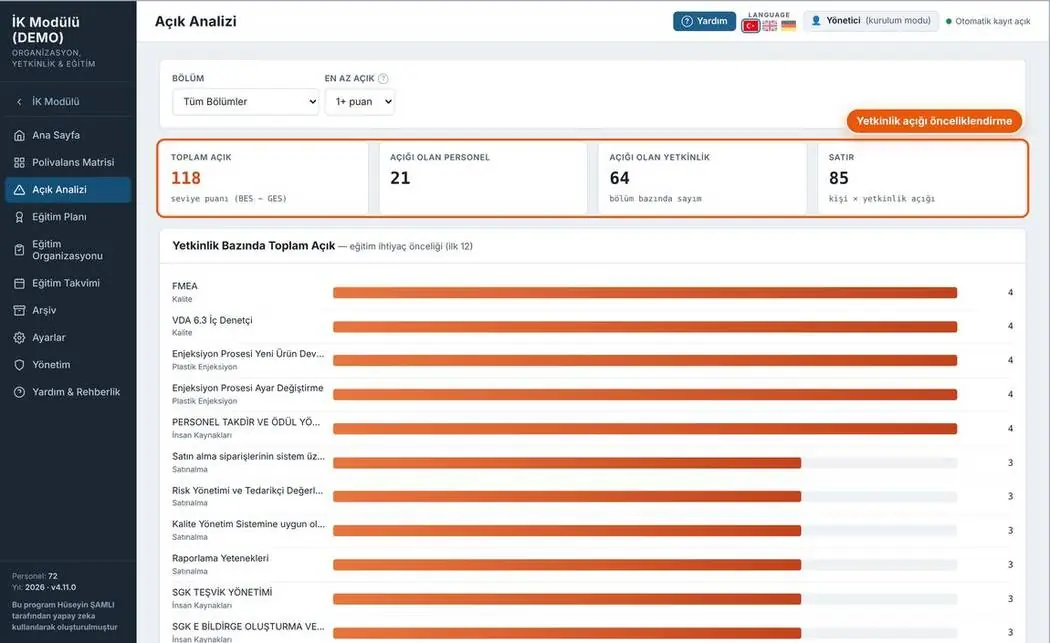Click the Yönetici (kurulum modu) button

871,21
